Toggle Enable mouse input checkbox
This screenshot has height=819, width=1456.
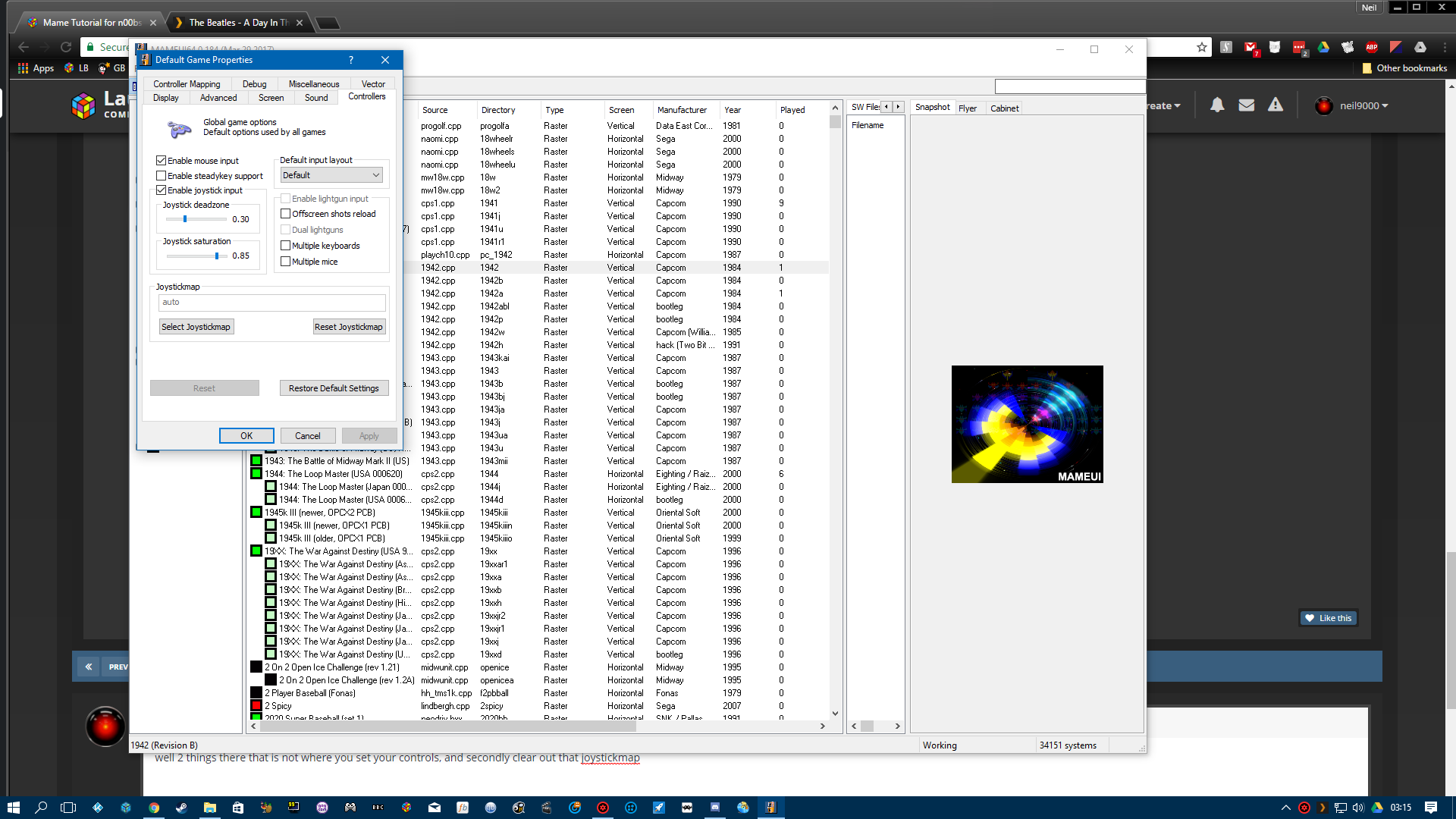tap(161, 161)
